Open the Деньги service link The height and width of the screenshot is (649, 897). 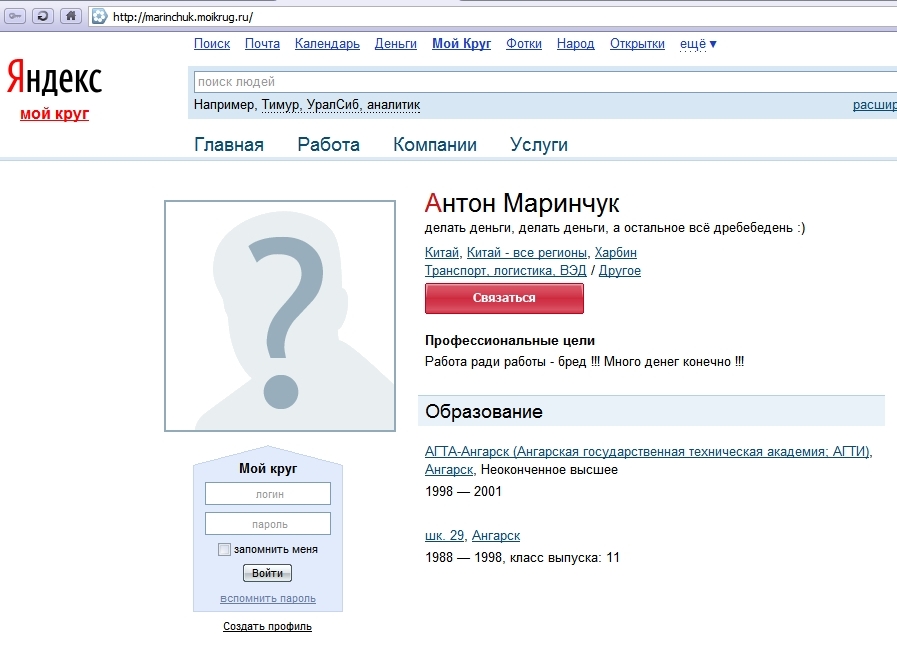coord(395,44)
